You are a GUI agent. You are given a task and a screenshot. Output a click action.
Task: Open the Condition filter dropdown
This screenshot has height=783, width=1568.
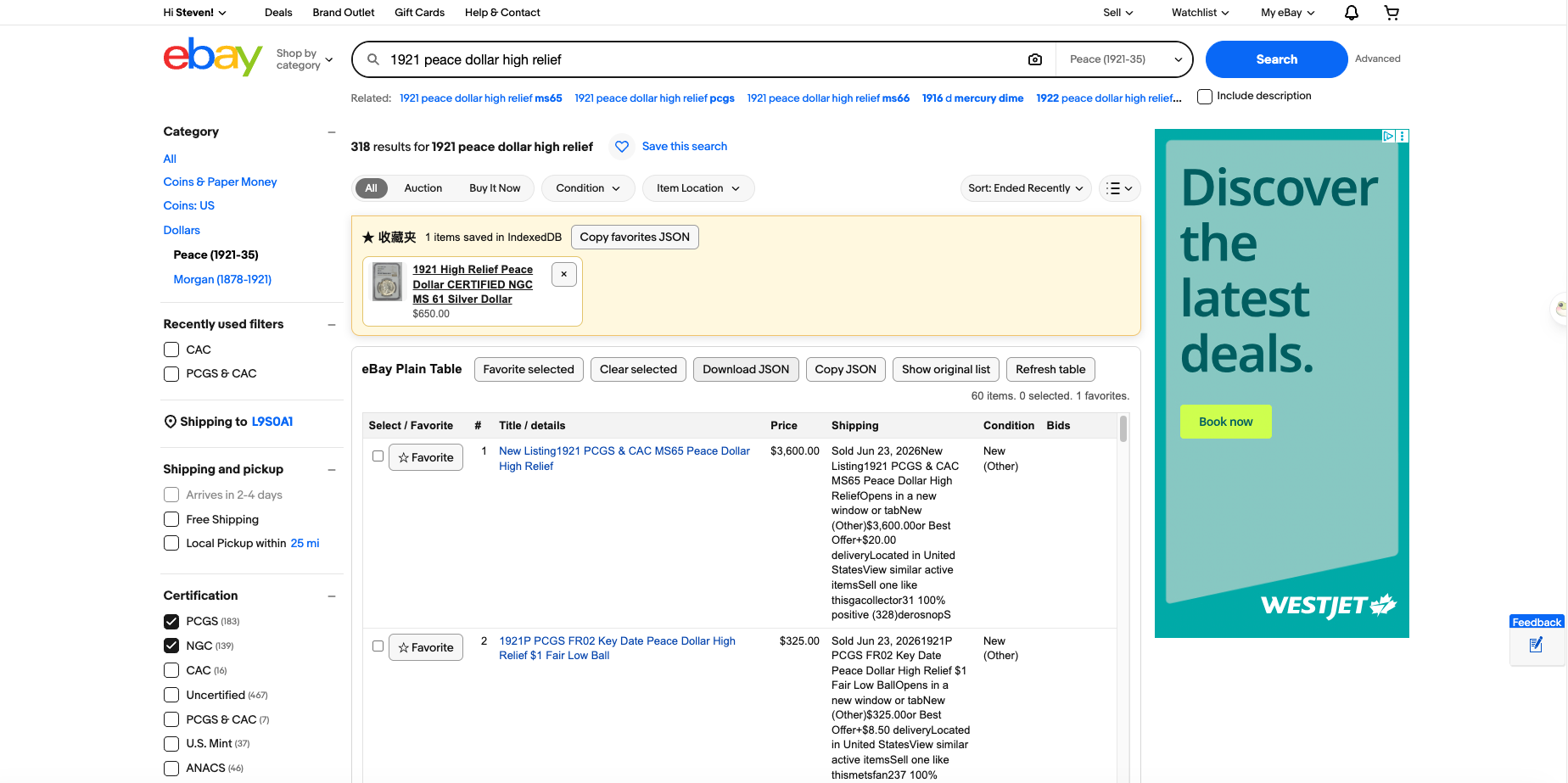click(588, 188)
